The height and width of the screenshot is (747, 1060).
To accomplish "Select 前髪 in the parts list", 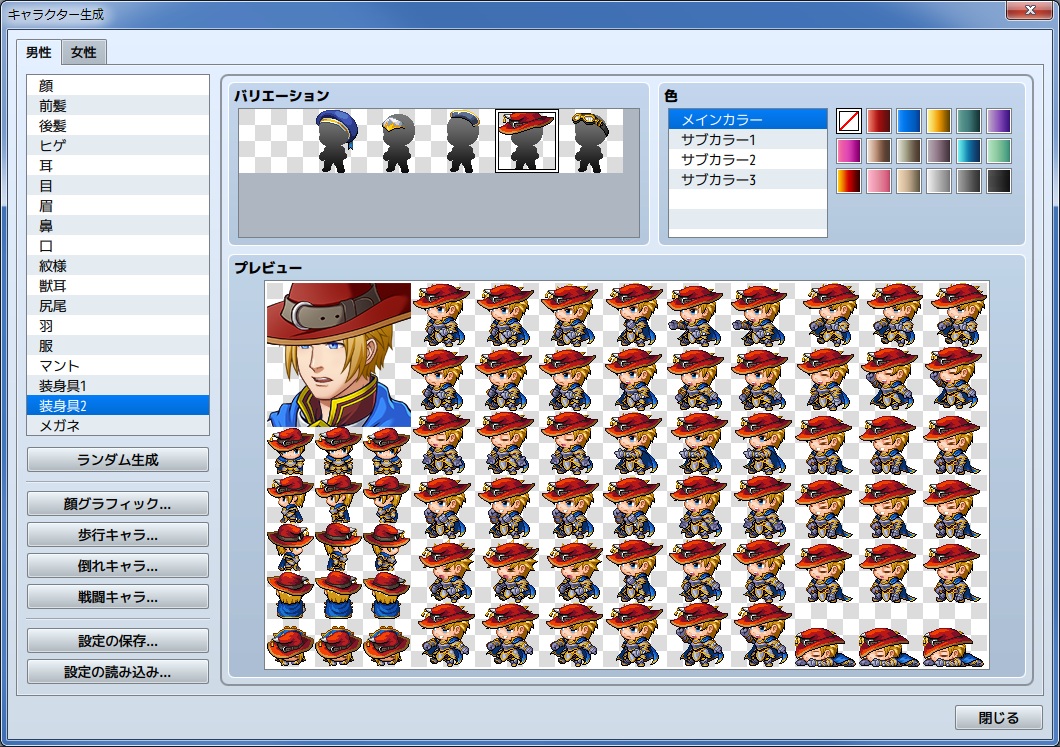I will tap(118, 105).
